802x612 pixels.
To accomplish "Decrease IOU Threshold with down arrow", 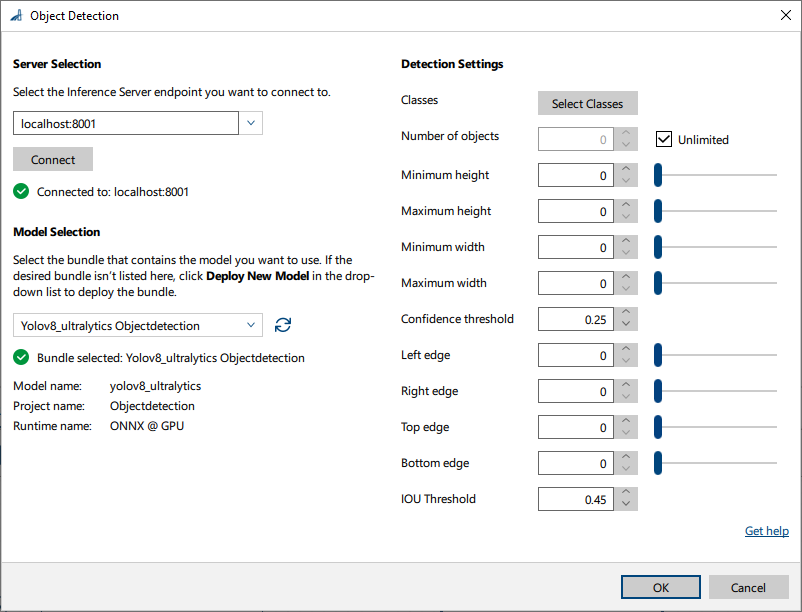I will pos(626,505).
